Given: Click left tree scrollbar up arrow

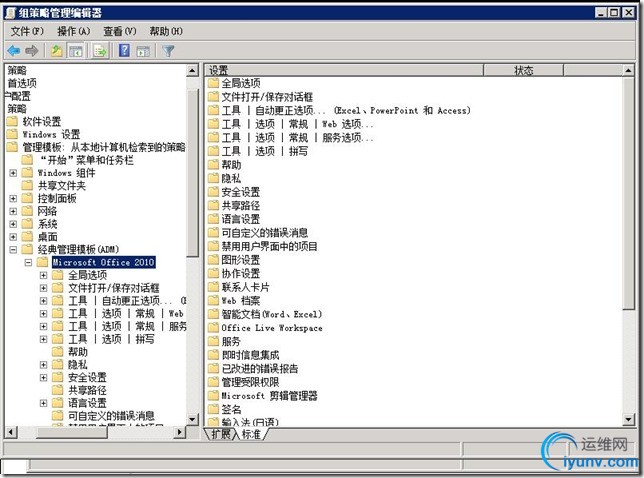Looking at the screenshot, I should pyautogui.click(x=192, y=71).
